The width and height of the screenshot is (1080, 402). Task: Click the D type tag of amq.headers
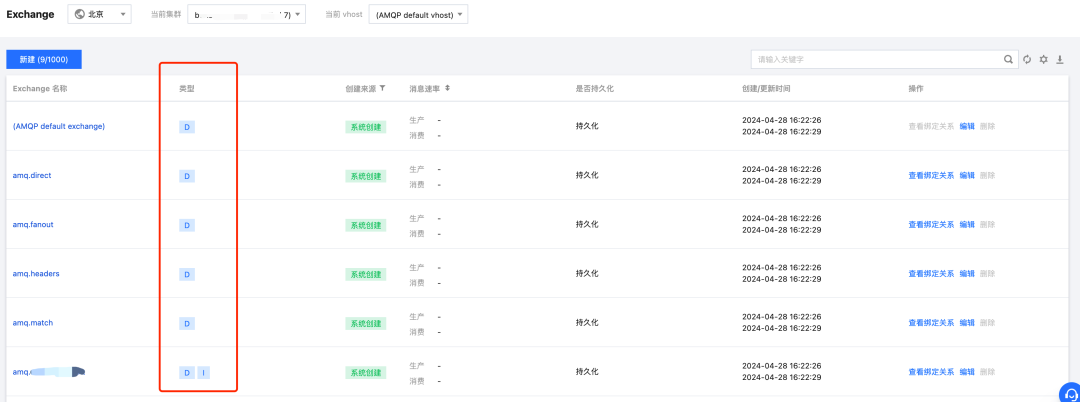(187, 275)
